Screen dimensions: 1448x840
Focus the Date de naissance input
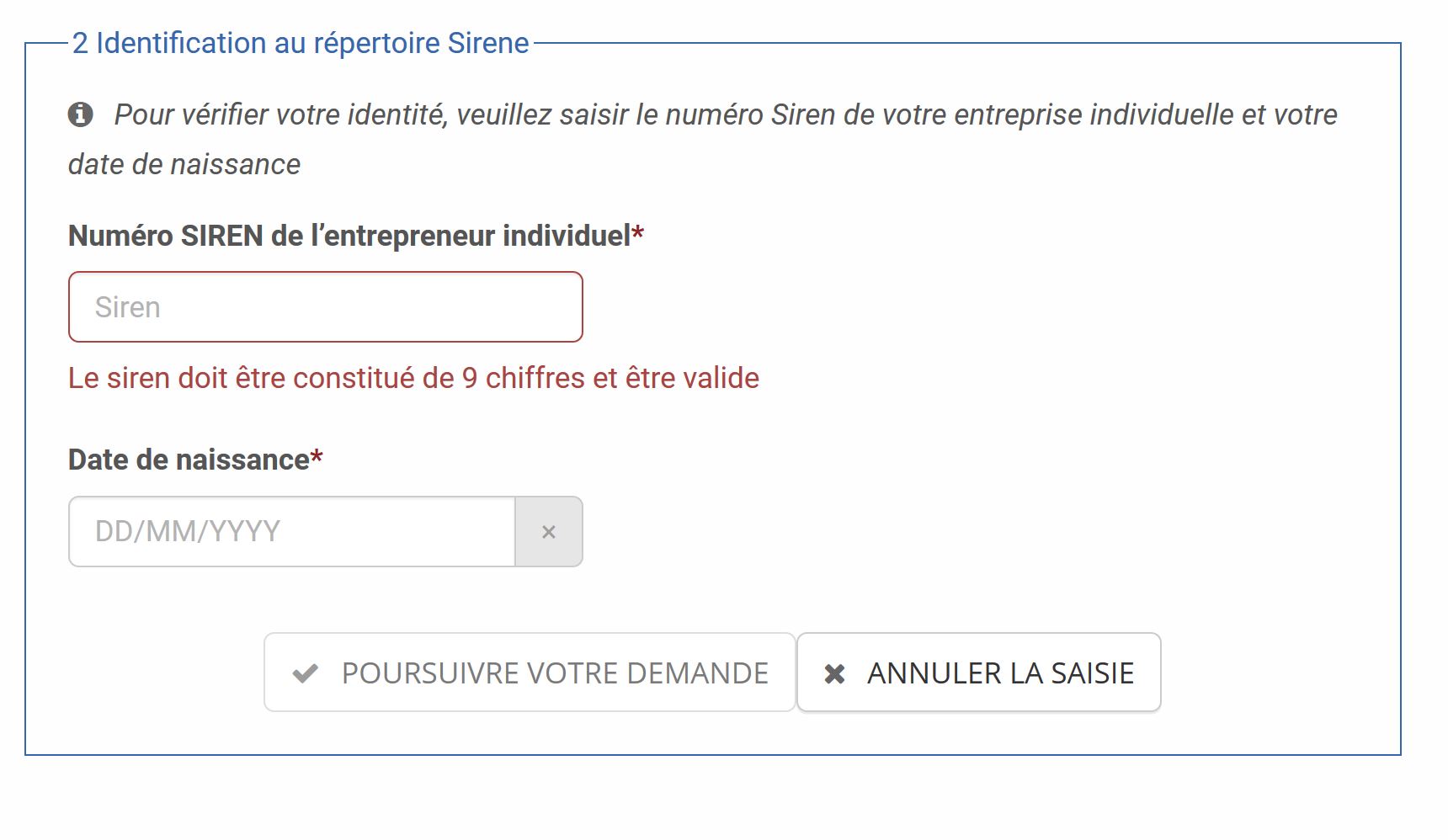click(291, 532)
